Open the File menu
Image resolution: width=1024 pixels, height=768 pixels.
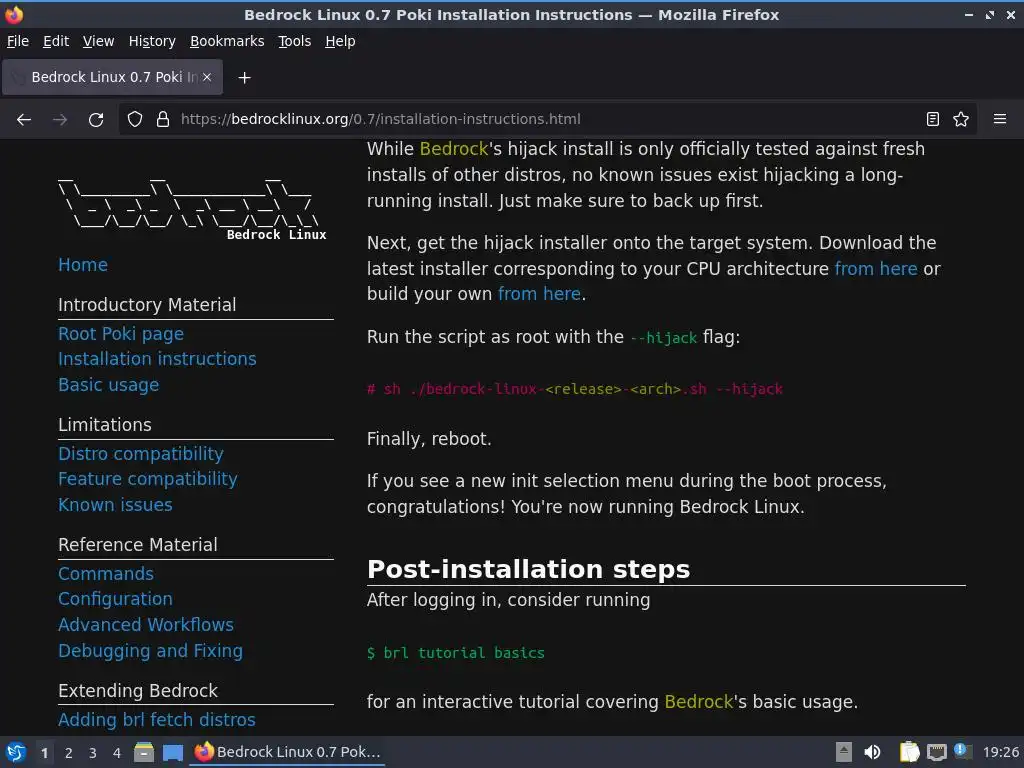(x=18, y=41)
